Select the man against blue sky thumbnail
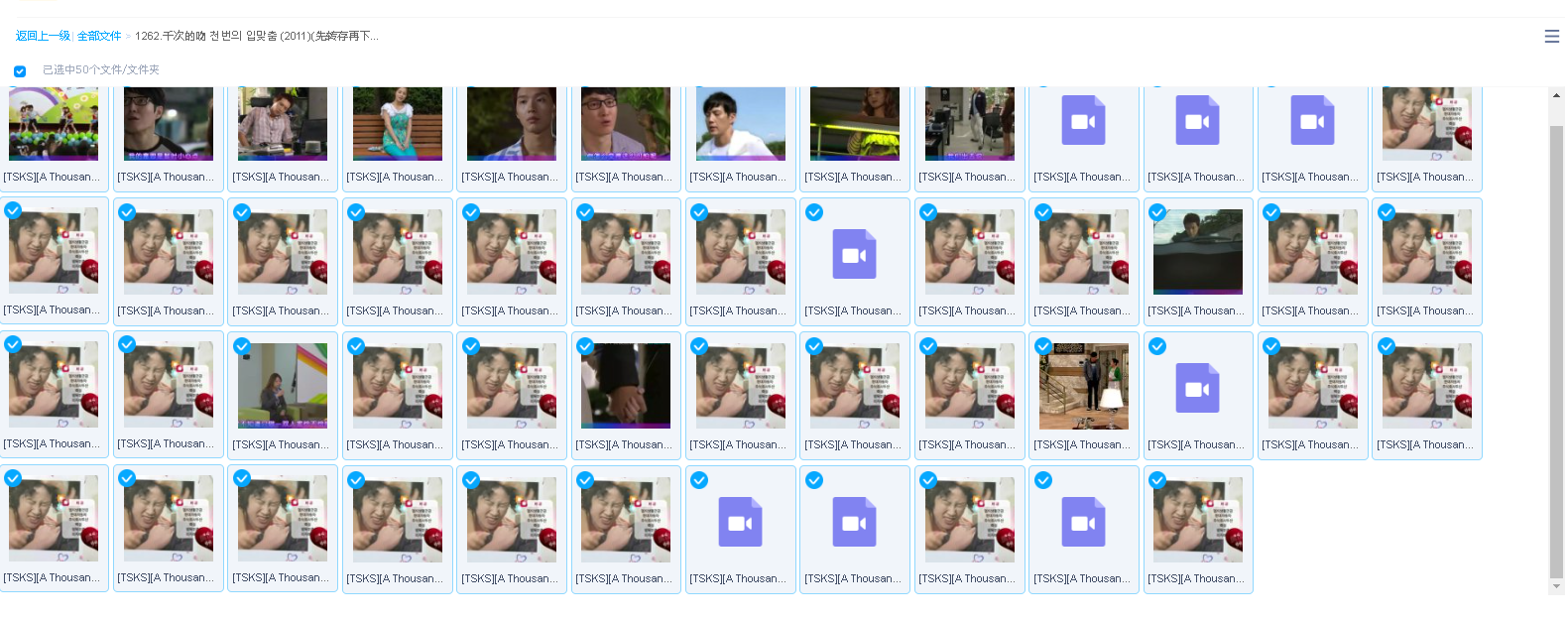This screenshot has width=1568, height=621. point(740,124)
